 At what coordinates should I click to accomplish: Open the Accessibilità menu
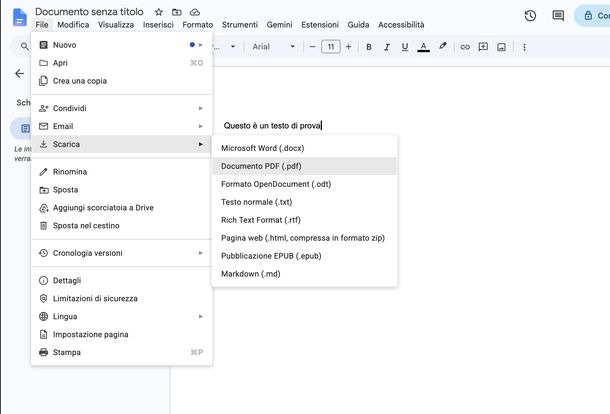401,25
